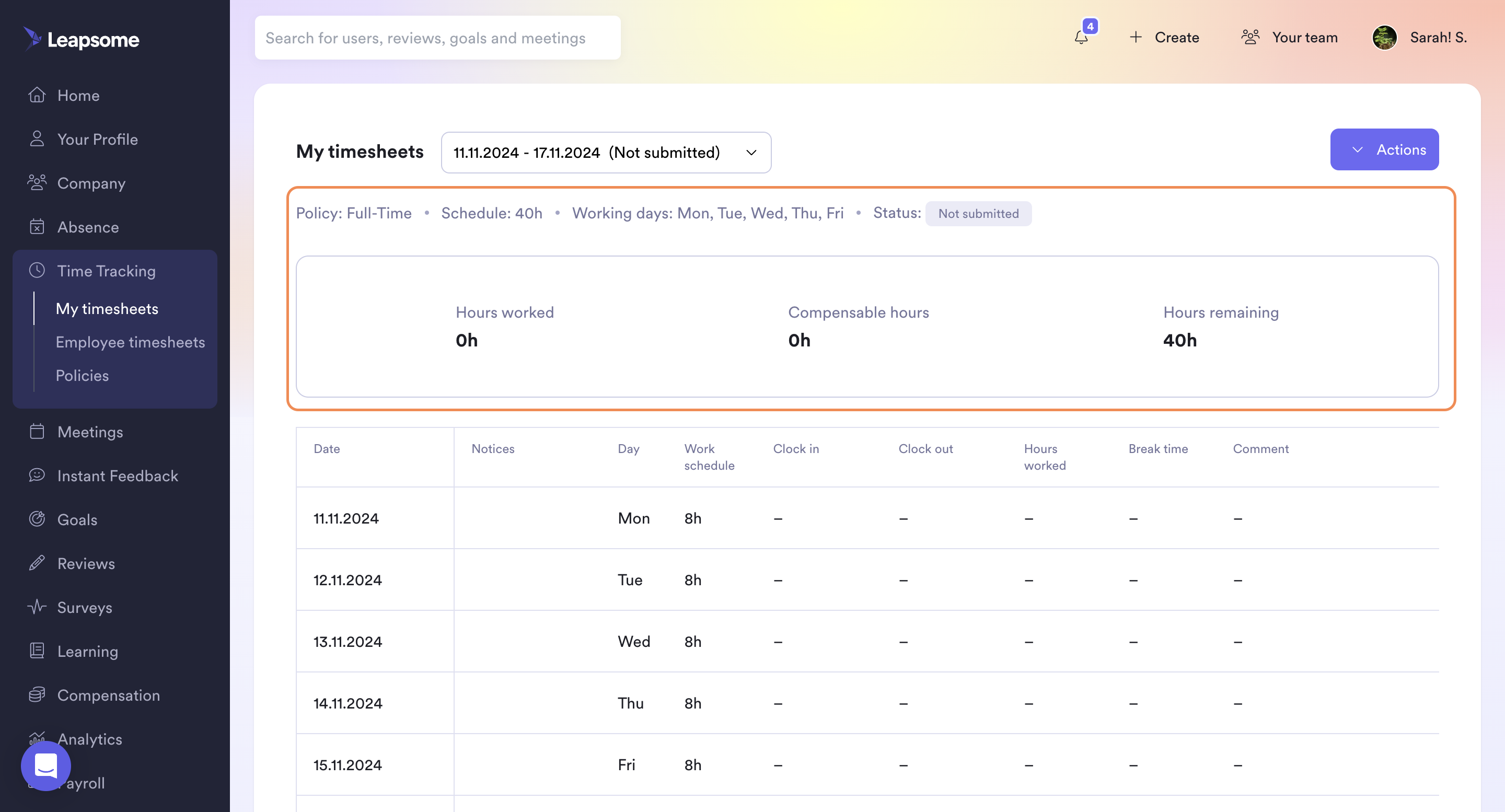Open Your team link
Screen dimensions: 1505x812
[x=1289, y=38]
